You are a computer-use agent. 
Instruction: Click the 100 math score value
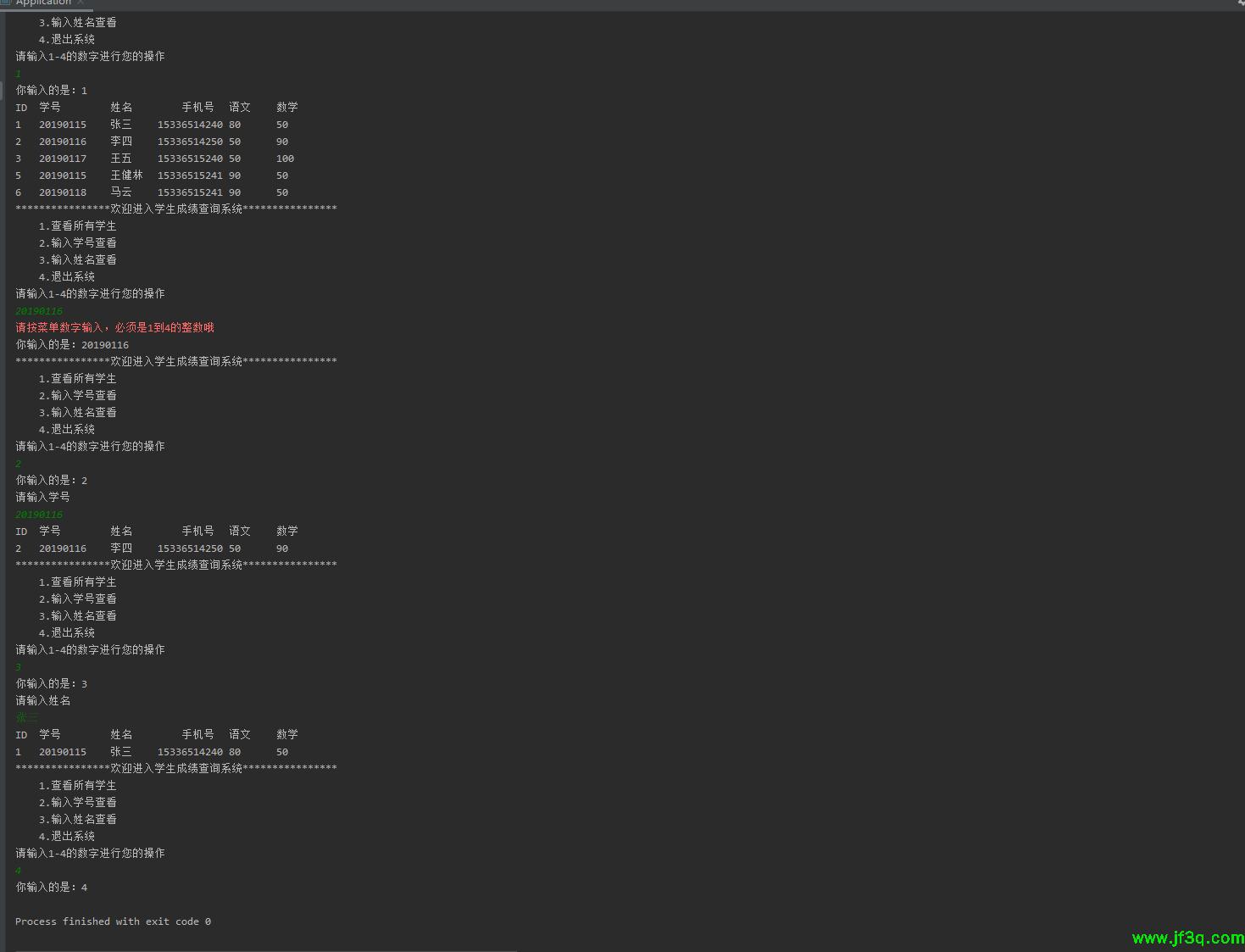(285, 159)
